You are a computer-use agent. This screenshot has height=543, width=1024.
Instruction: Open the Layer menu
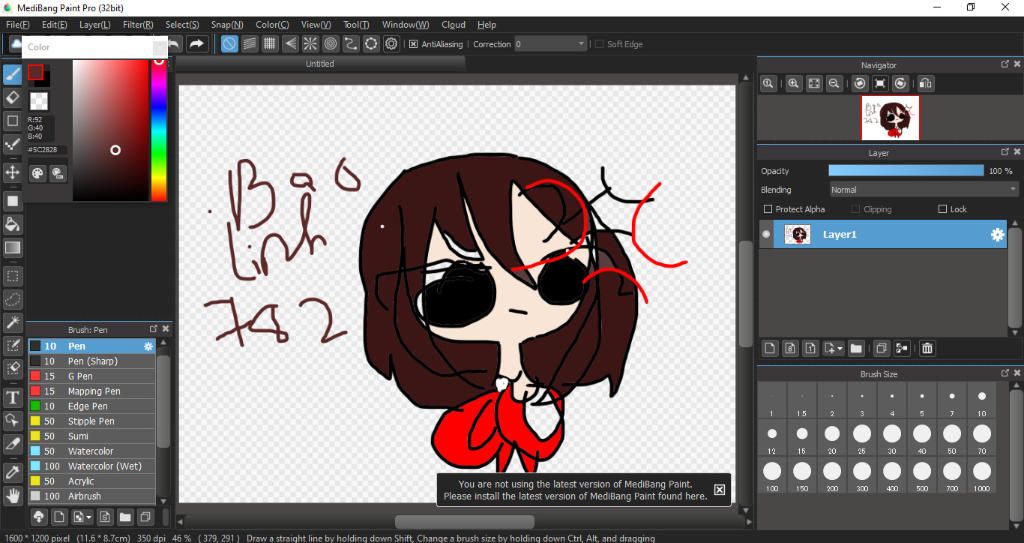pos(95,25)
